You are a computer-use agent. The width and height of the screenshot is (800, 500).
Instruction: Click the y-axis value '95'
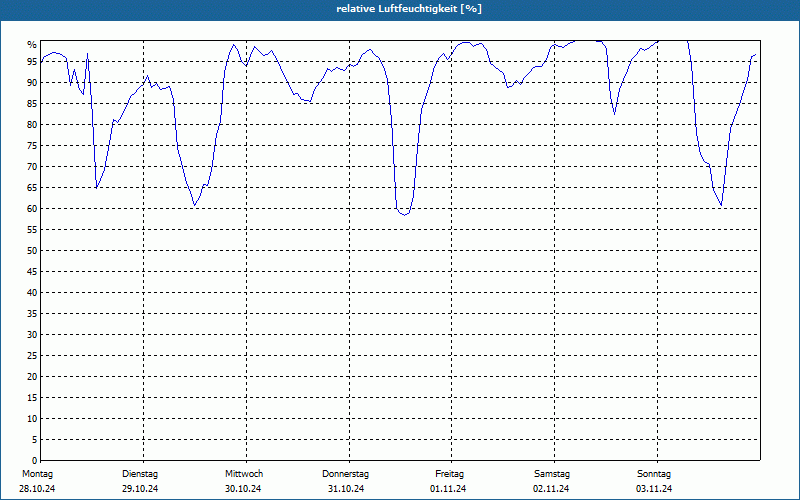(x=32, y=62)
